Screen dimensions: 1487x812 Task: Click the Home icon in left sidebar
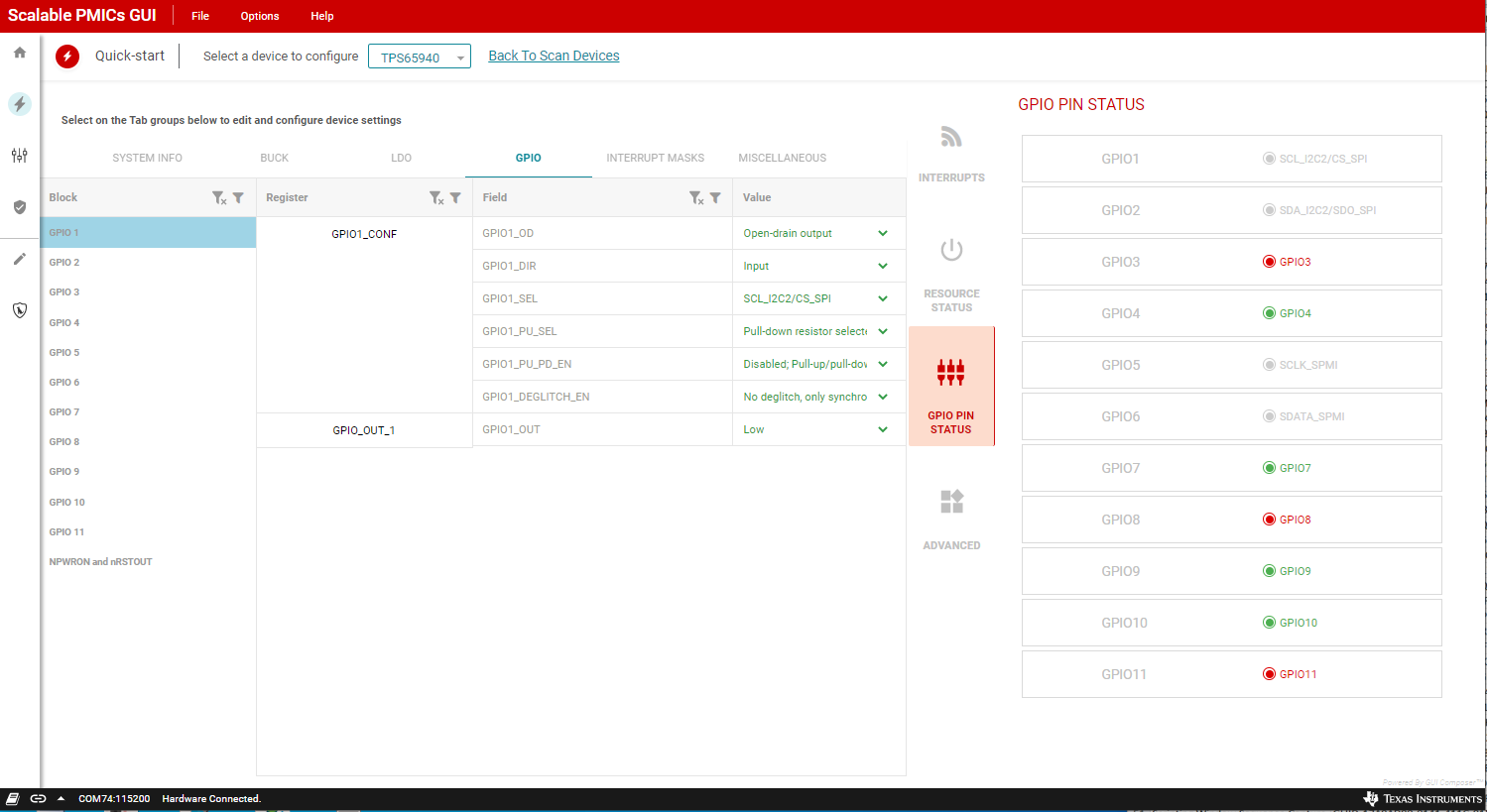(20, 53)
